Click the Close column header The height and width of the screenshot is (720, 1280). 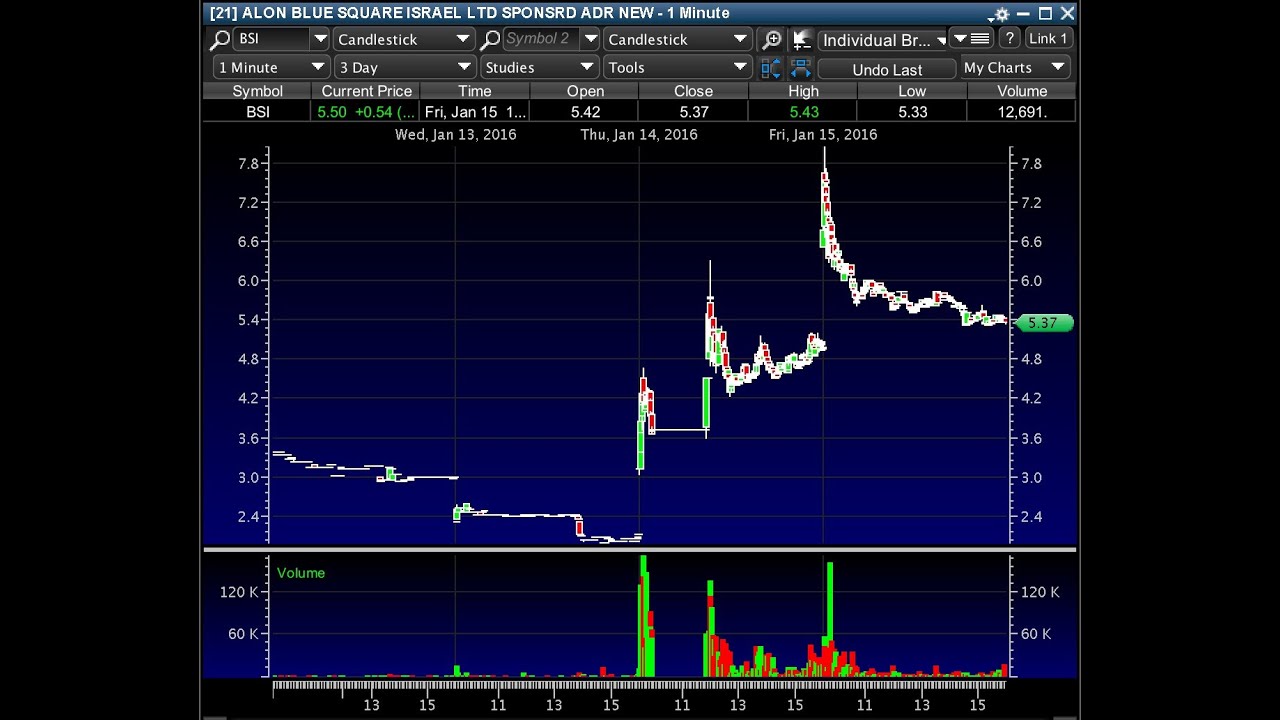(x=693, y=91)
